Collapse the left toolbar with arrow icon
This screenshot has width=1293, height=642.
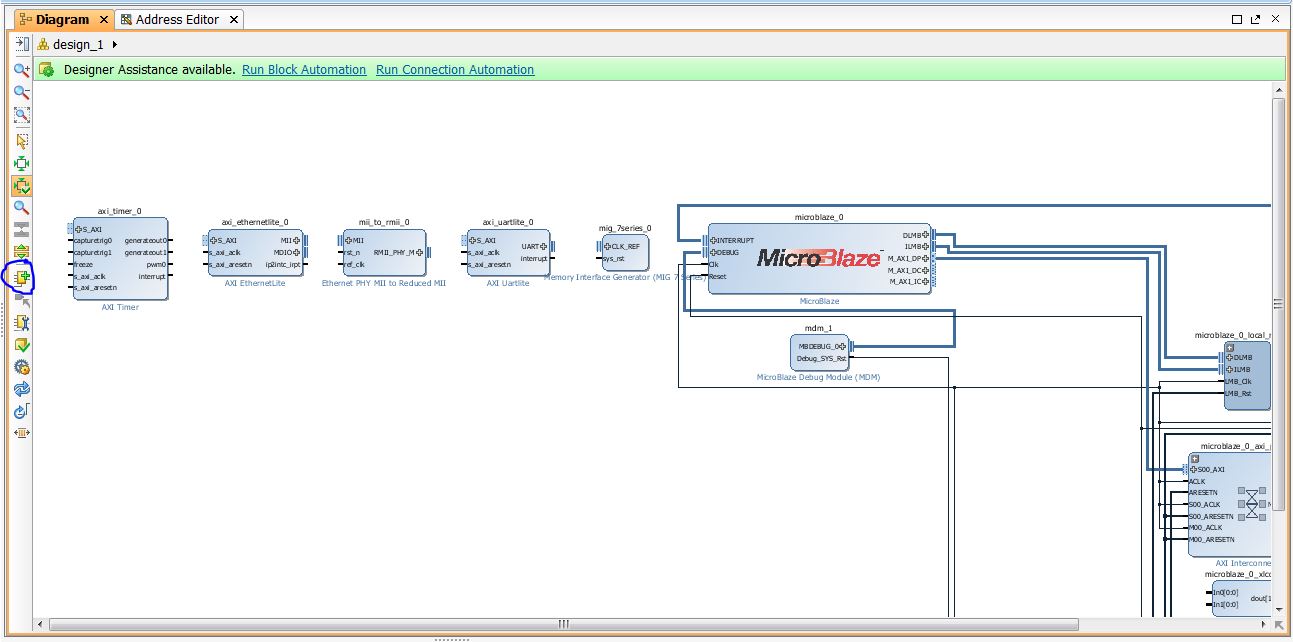click(22, 44)
